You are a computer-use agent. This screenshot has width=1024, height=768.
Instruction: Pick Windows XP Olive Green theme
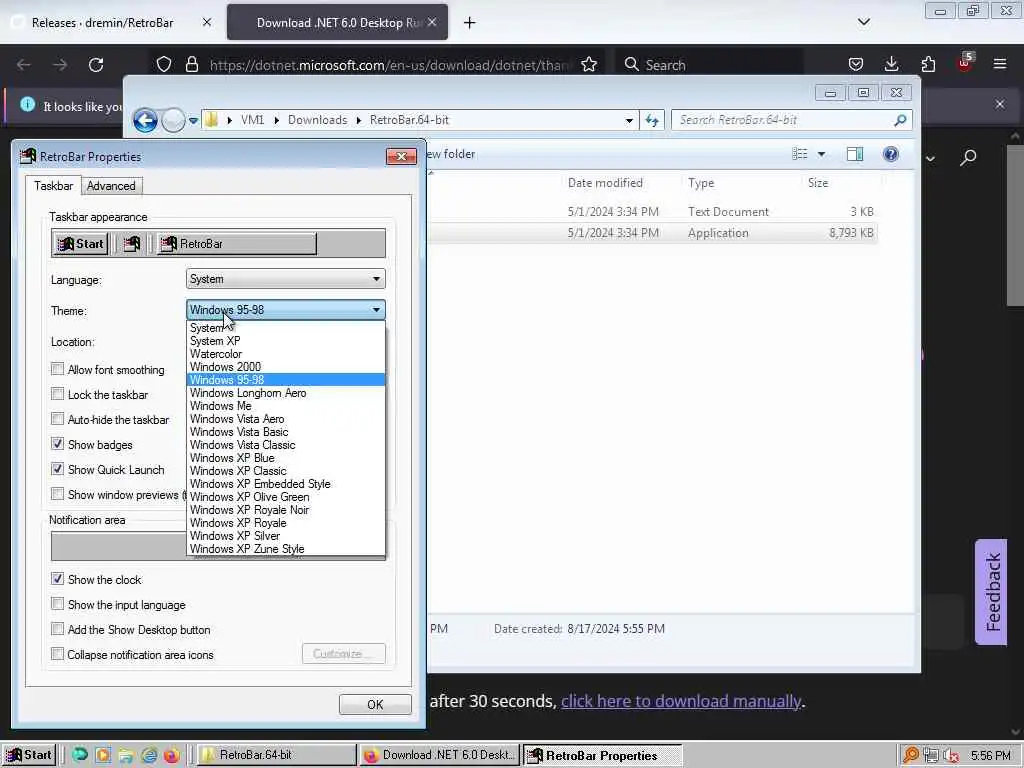click(286, 497)
